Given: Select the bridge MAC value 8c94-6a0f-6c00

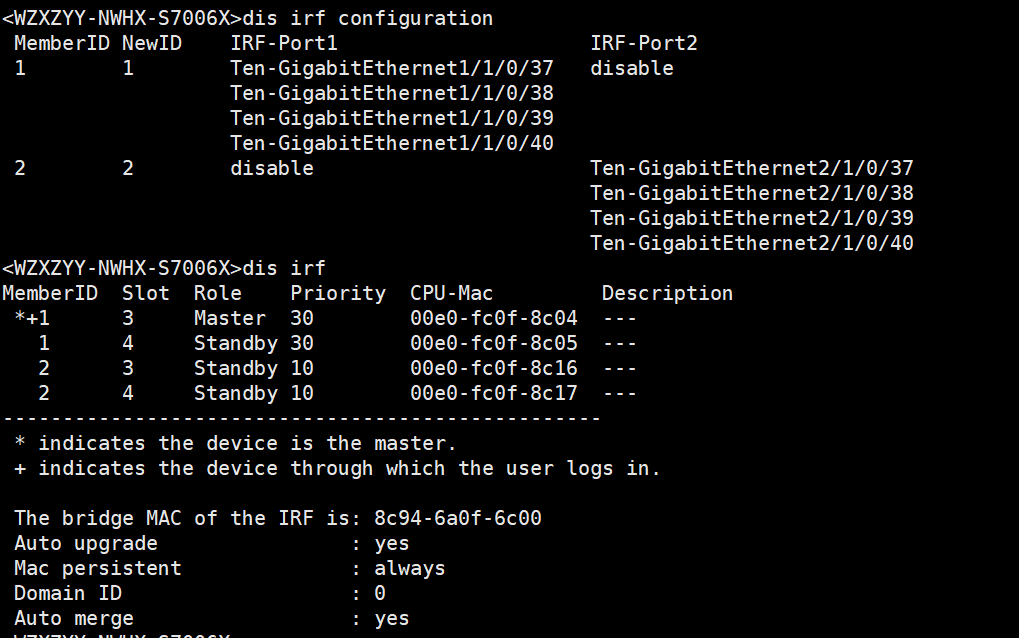Looking at the screenshot, I should coord(458,518).
